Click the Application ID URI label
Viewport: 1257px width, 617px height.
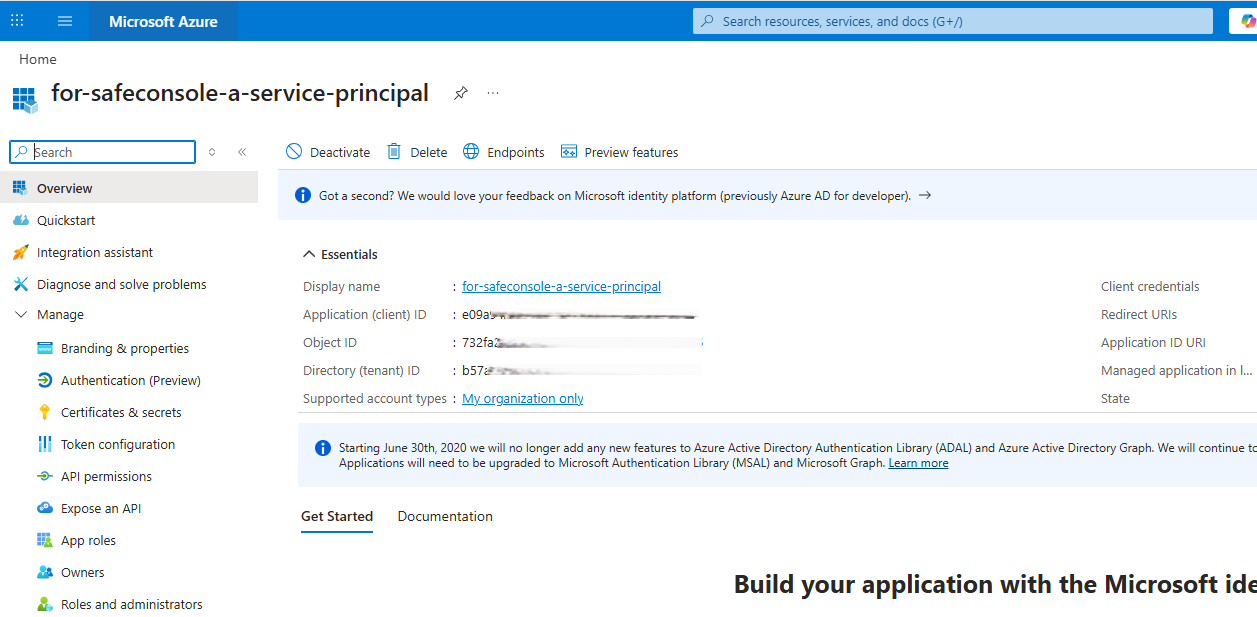click(1153, 342)
